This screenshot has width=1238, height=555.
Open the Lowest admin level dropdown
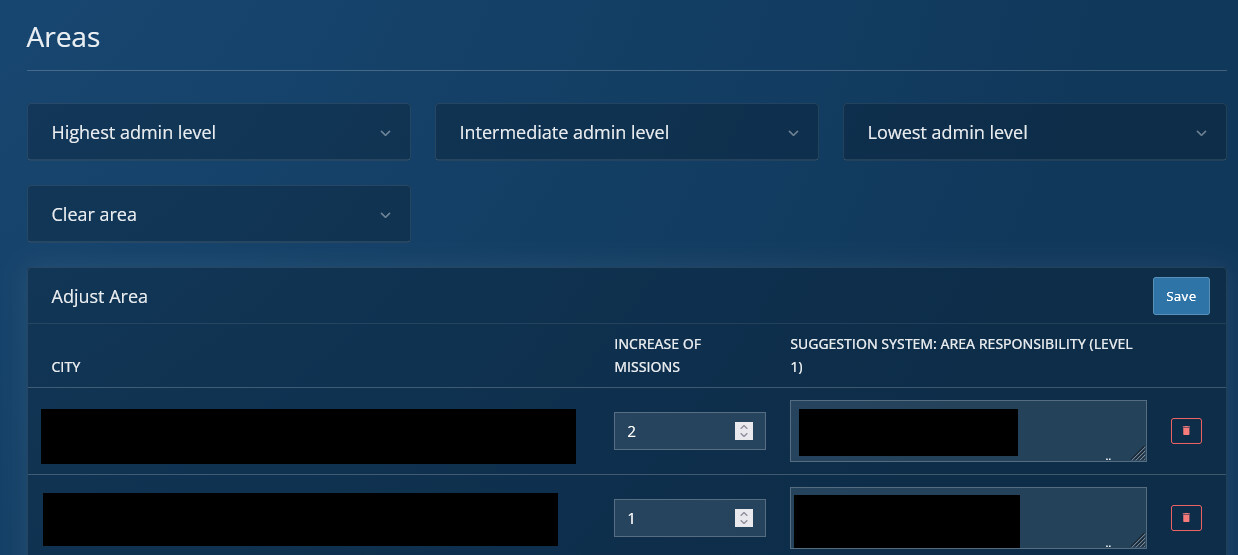click(x=1034, y=132)
